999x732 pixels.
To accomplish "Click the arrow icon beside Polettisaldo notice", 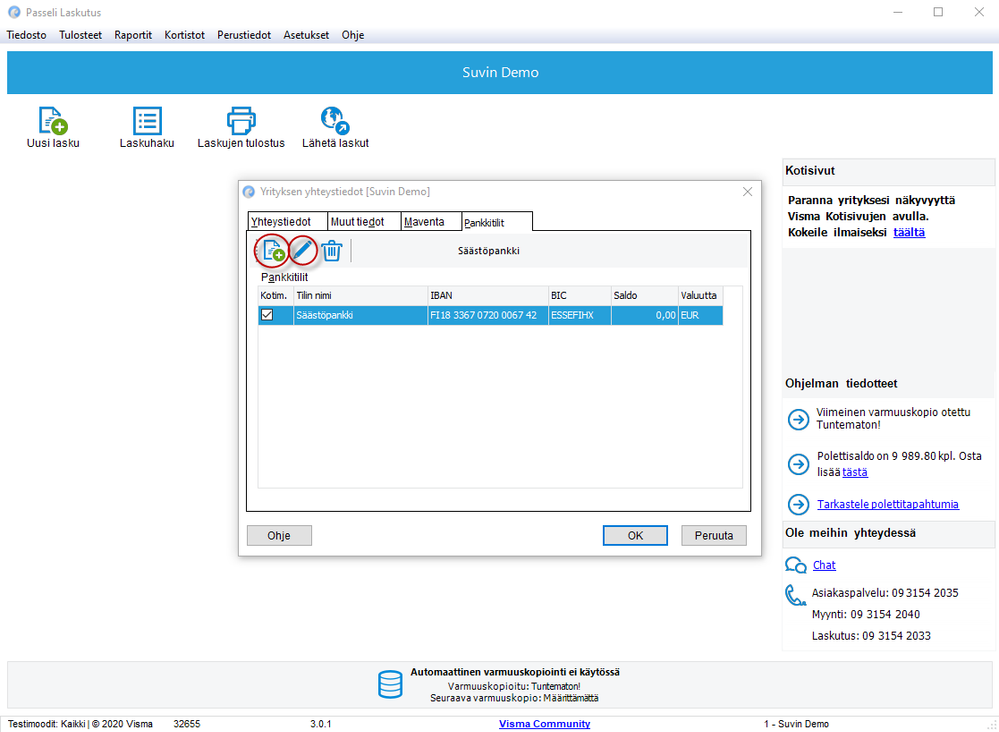I will coord(798,464).
